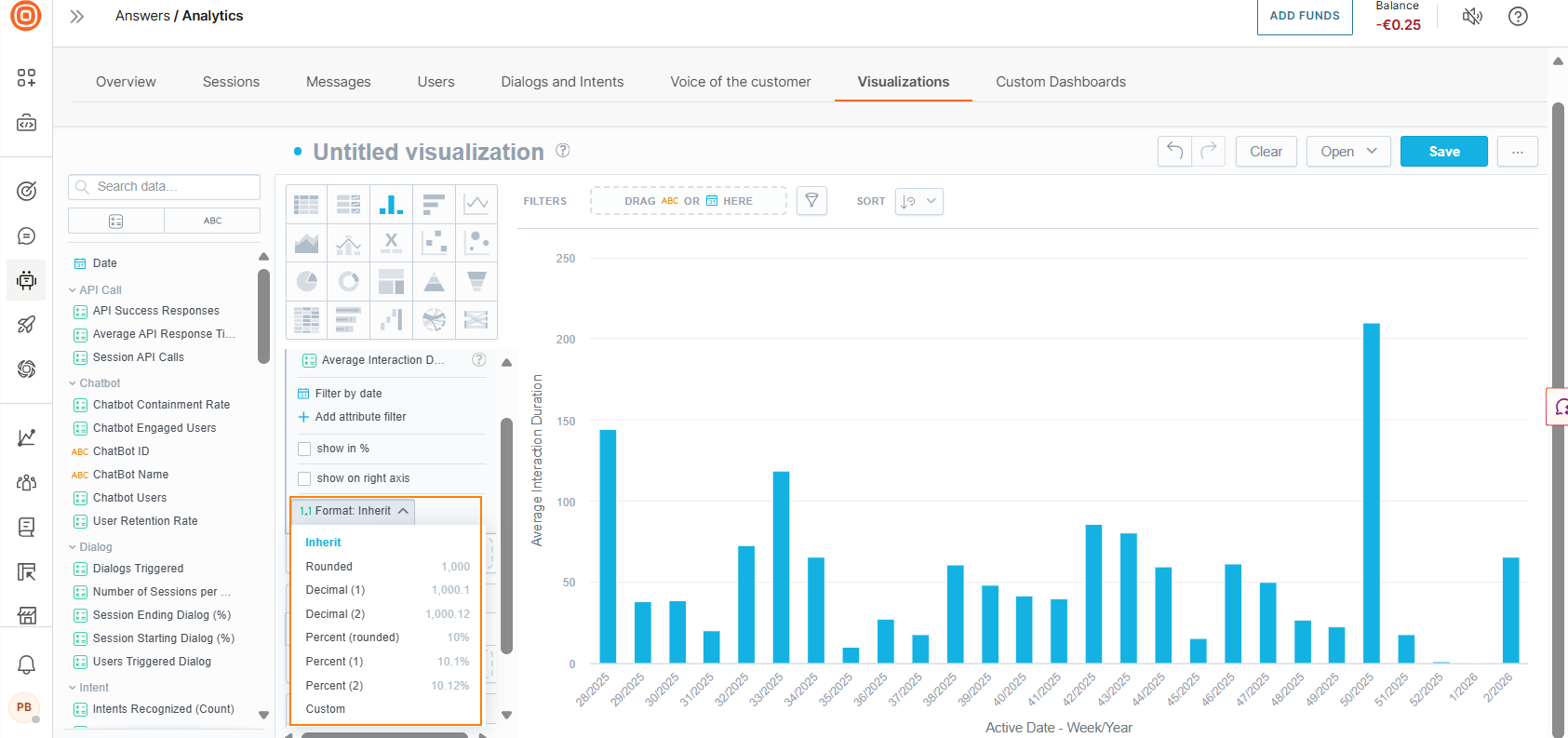The image size is (1568, 738).
Task: Check 'show on right axis' option
Action: 304,478
